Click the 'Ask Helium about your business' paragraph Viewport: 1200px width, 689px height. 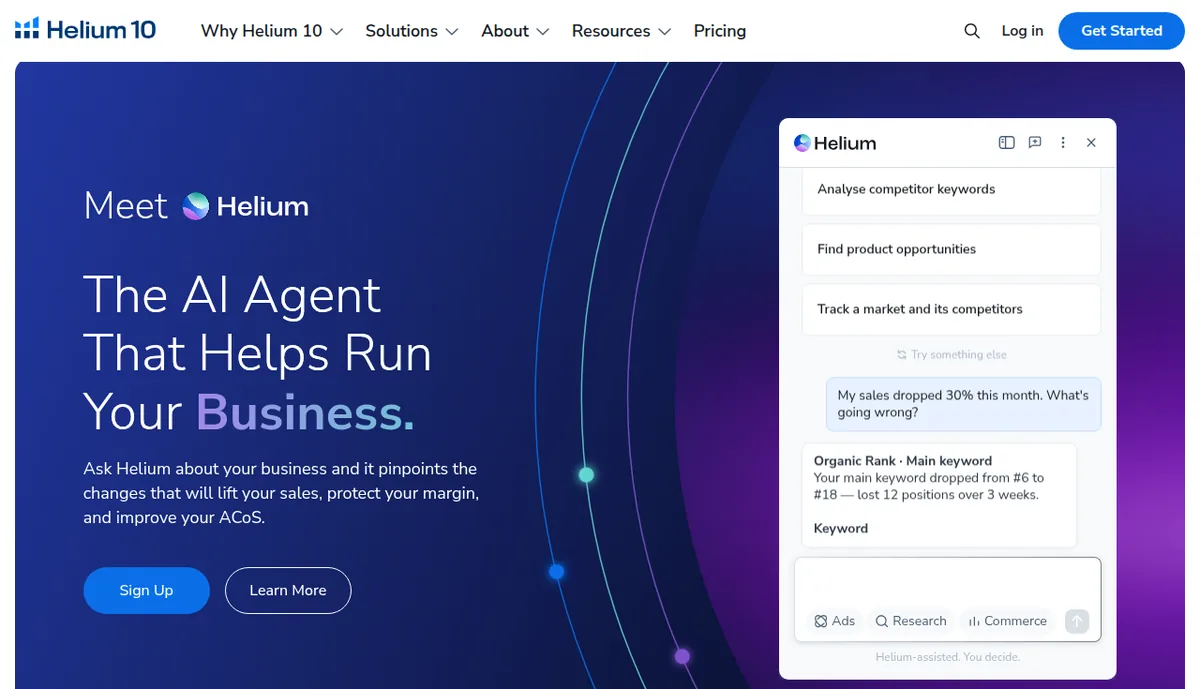(x=281, y=493)
